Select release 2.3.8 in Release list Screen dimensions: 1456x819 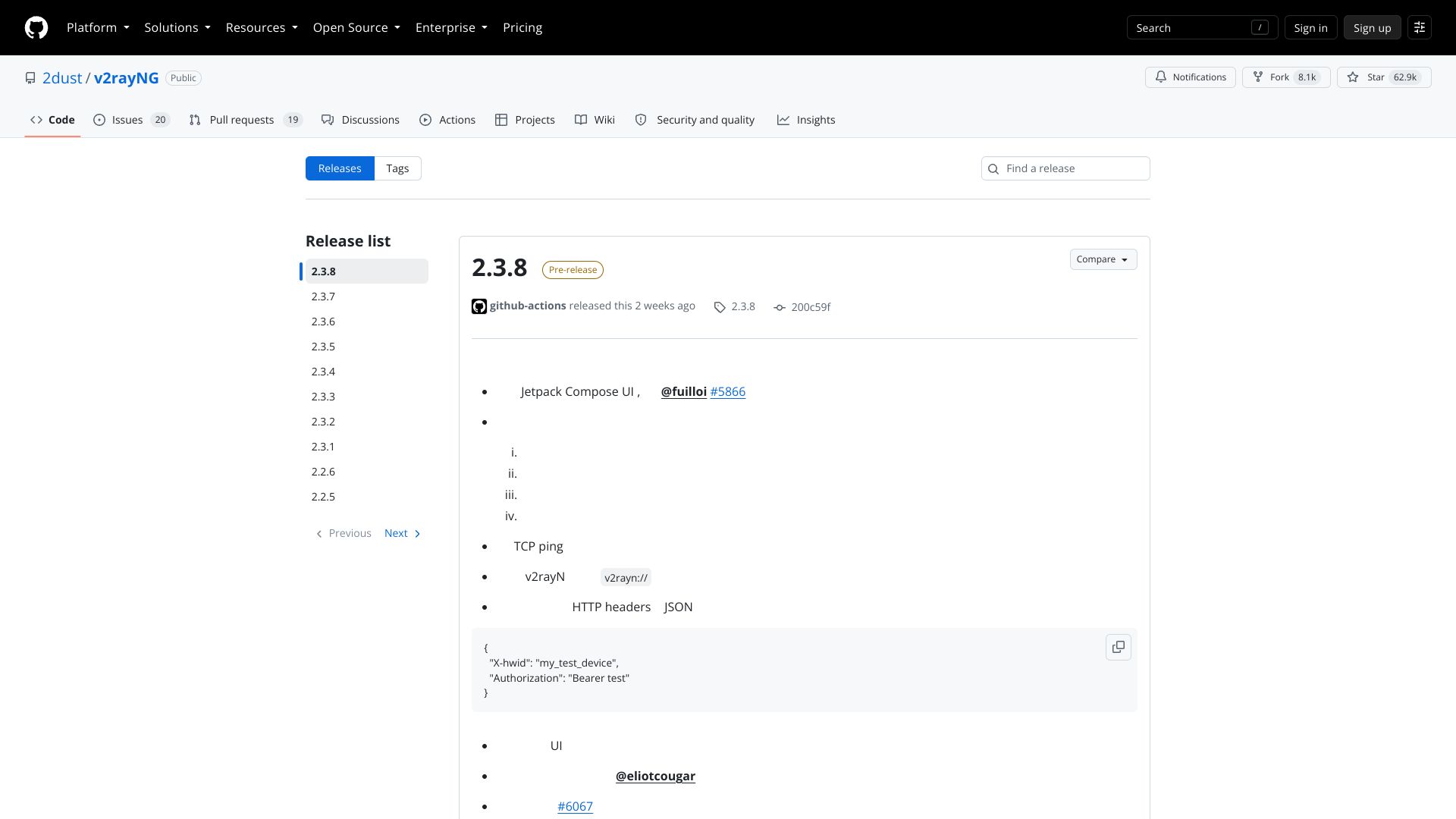coord(367,271)
